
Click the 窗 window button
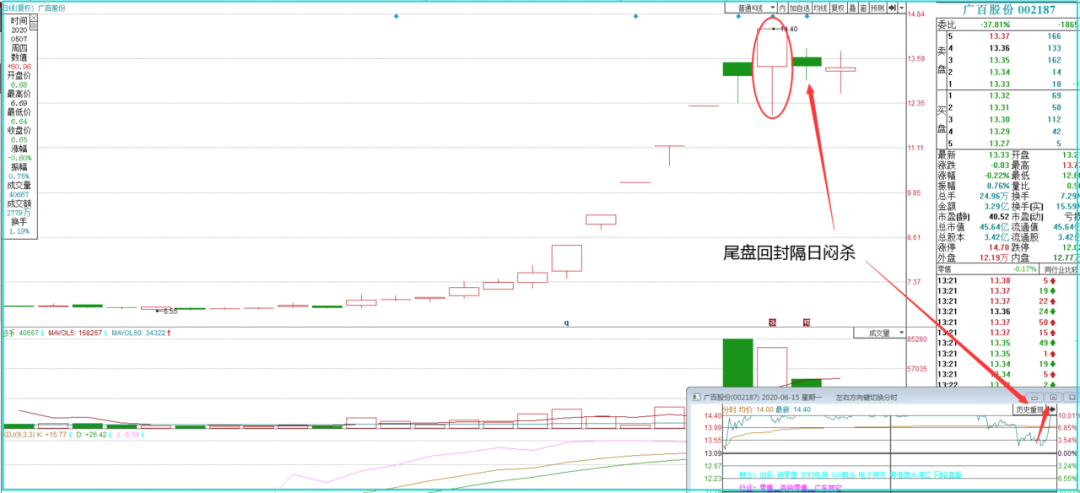(x=863, y=8)
